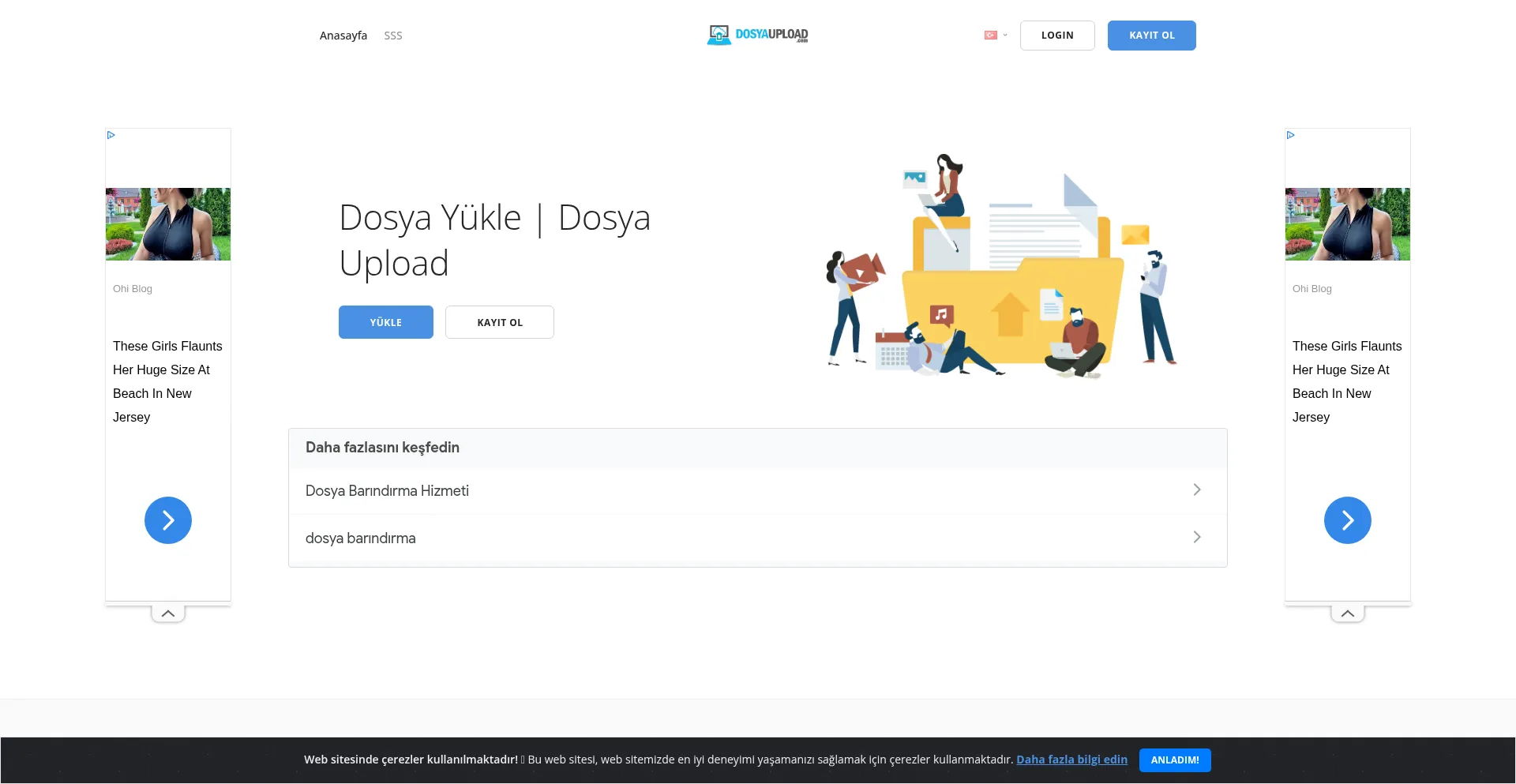Click chevron on dosya barındırma row

click(1197, 537)
